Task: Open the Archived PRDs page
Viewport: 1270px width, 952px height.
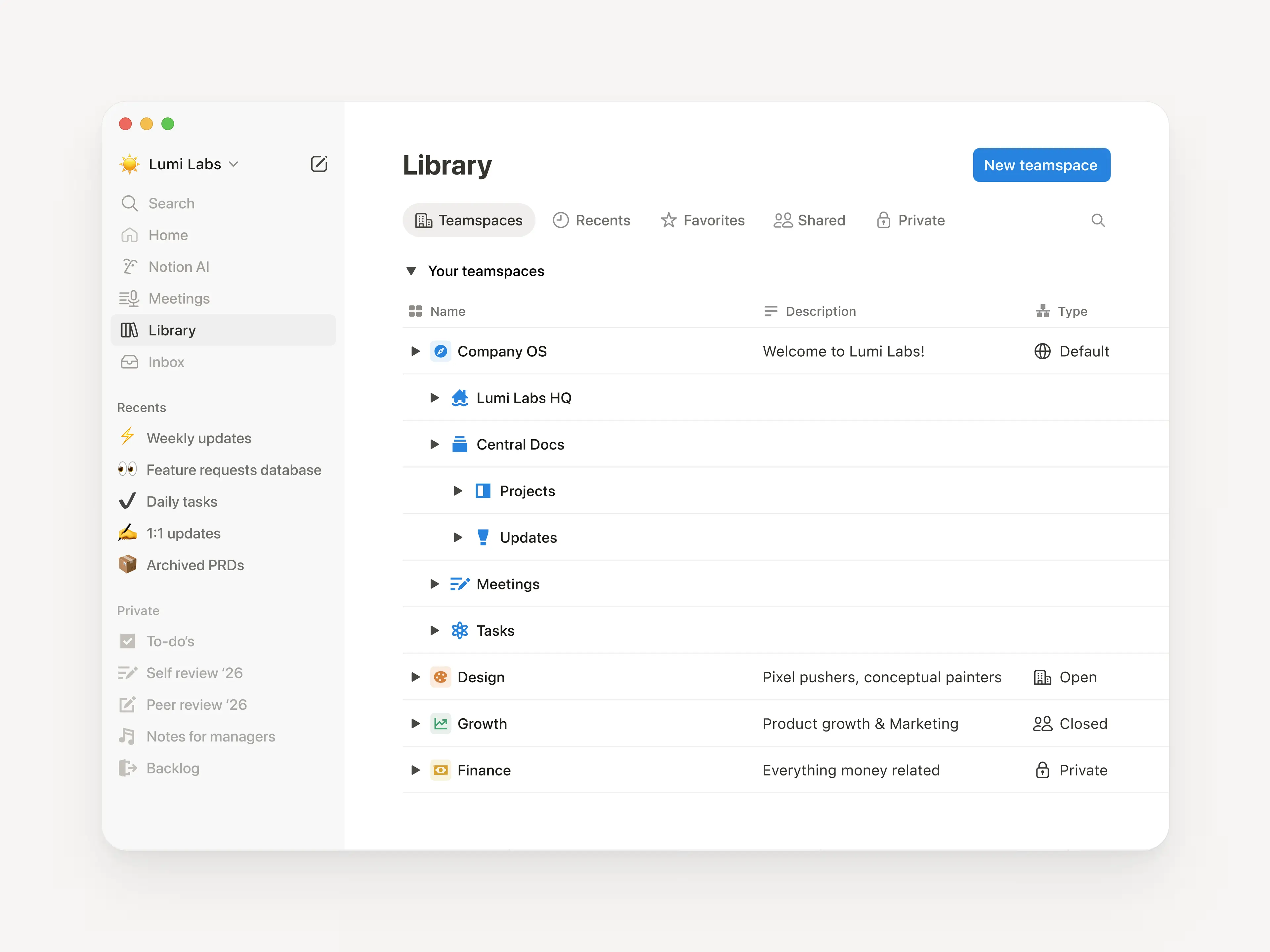Action: click(195, 565)
